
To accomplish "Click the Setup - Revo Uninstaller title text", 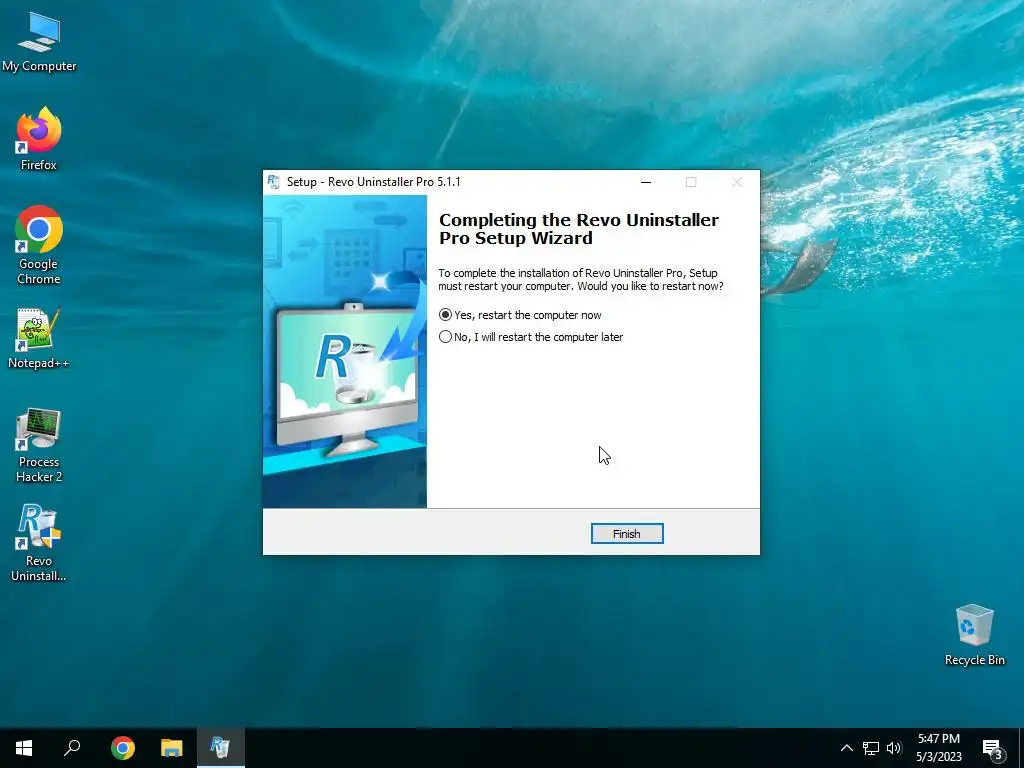I will click(x=374, y=182).
